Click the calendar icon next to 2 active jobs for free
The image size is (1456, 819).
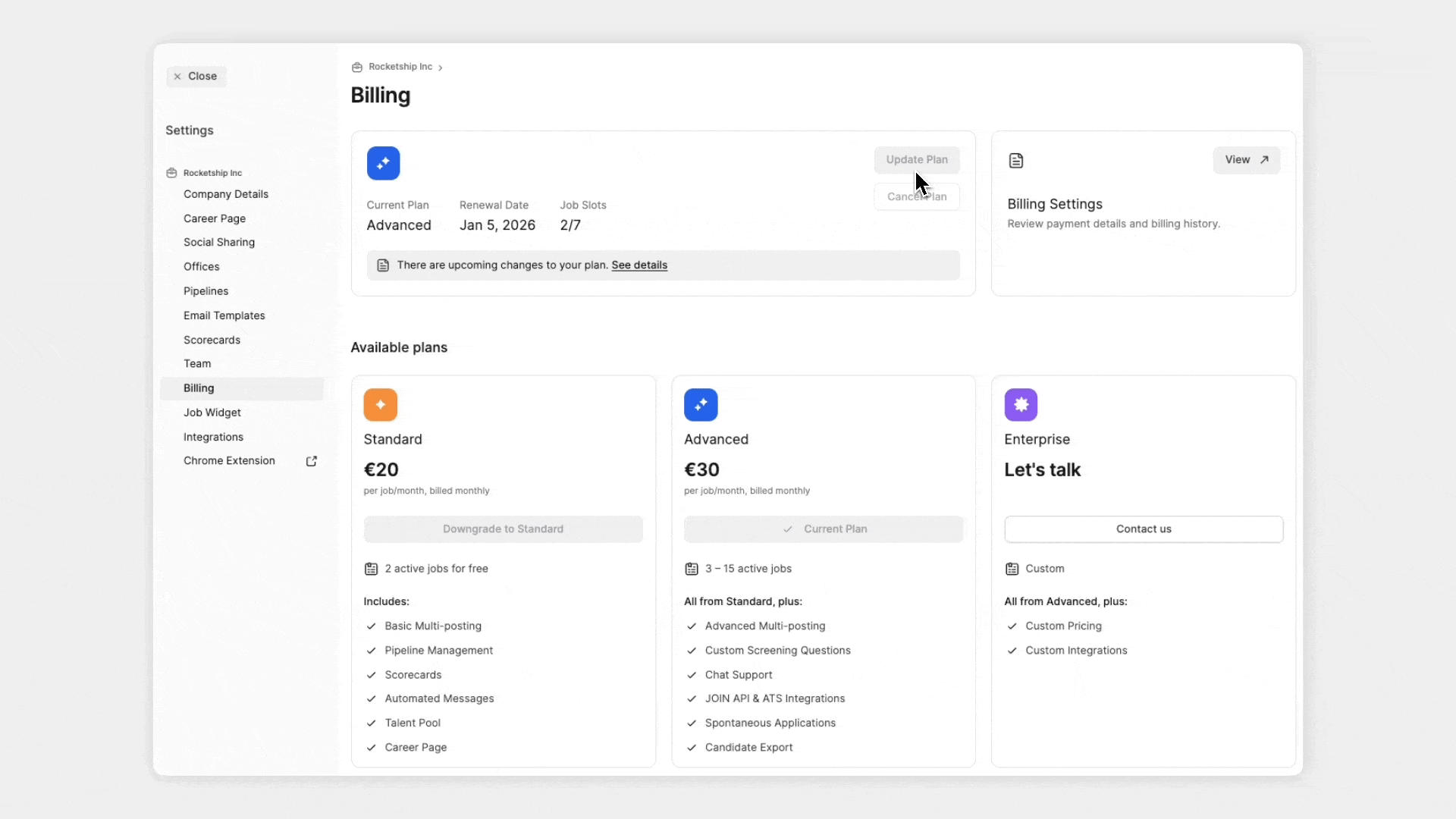point(371,569)
